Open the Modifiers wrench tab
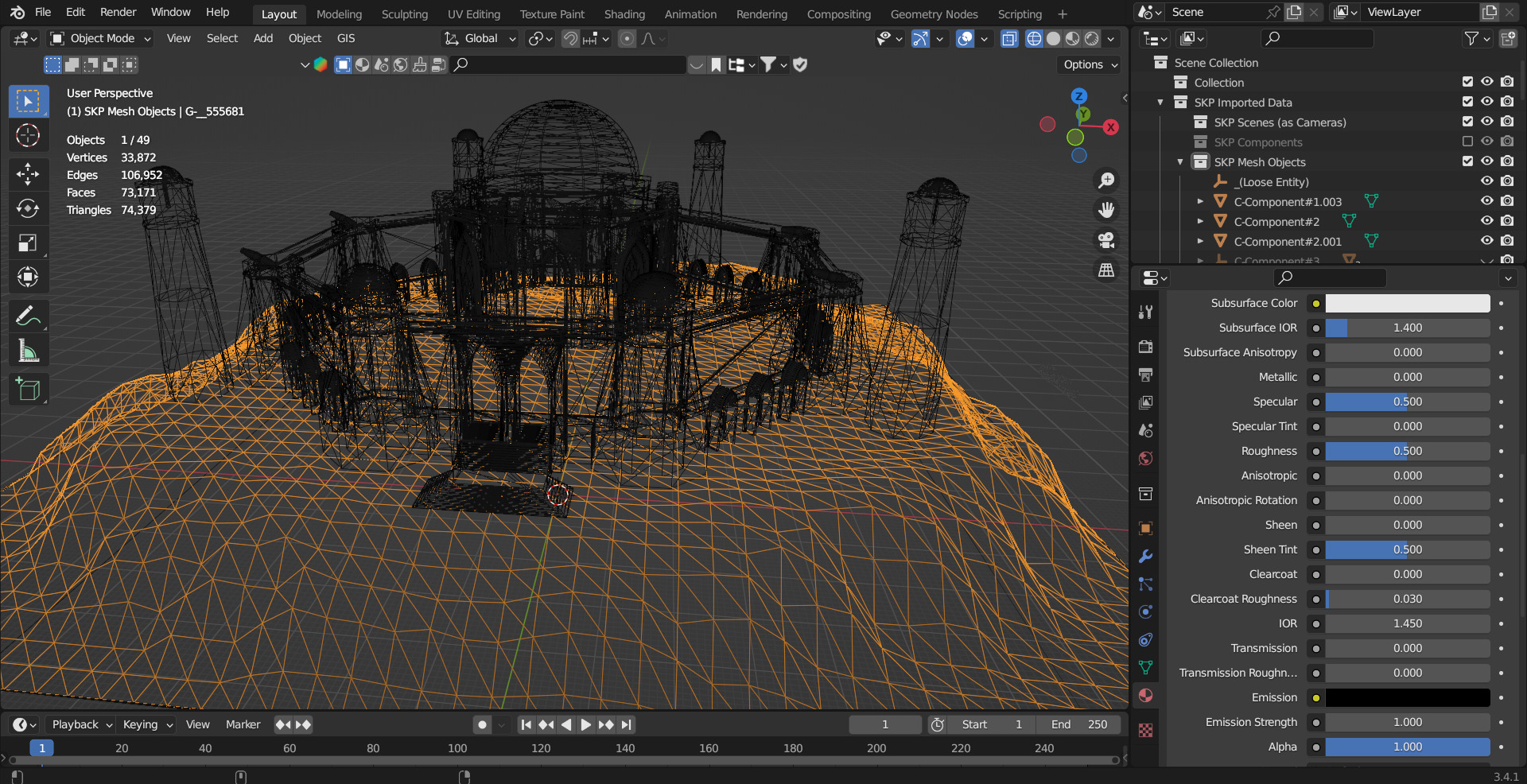1527x784 pixels. coord(1145,557)
